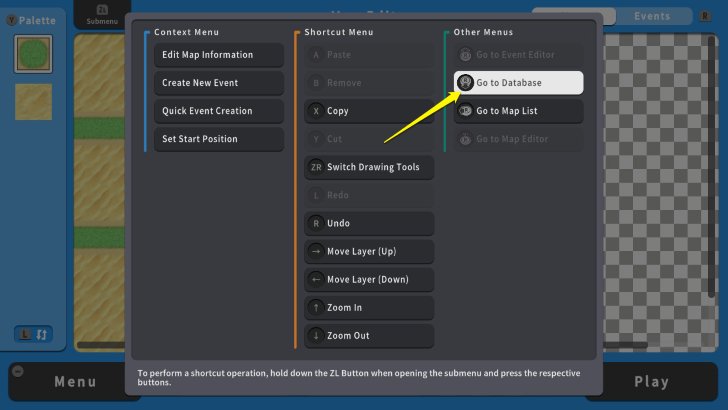The height and width of the screenshot is (410, 728).
Task: Select Quick Event Creation
Action: coord(218,111)
